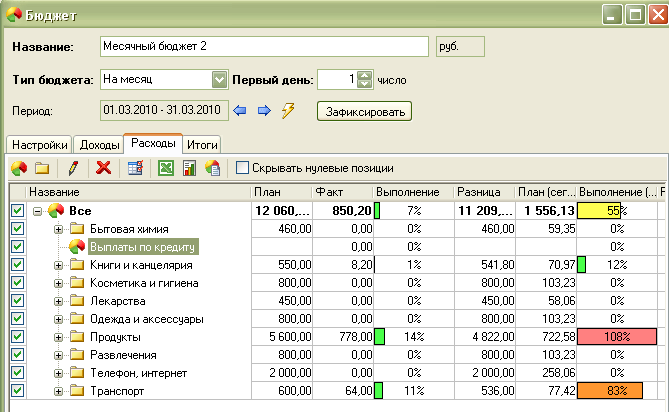Increase first day spinner up arrow

pos(364,75)
